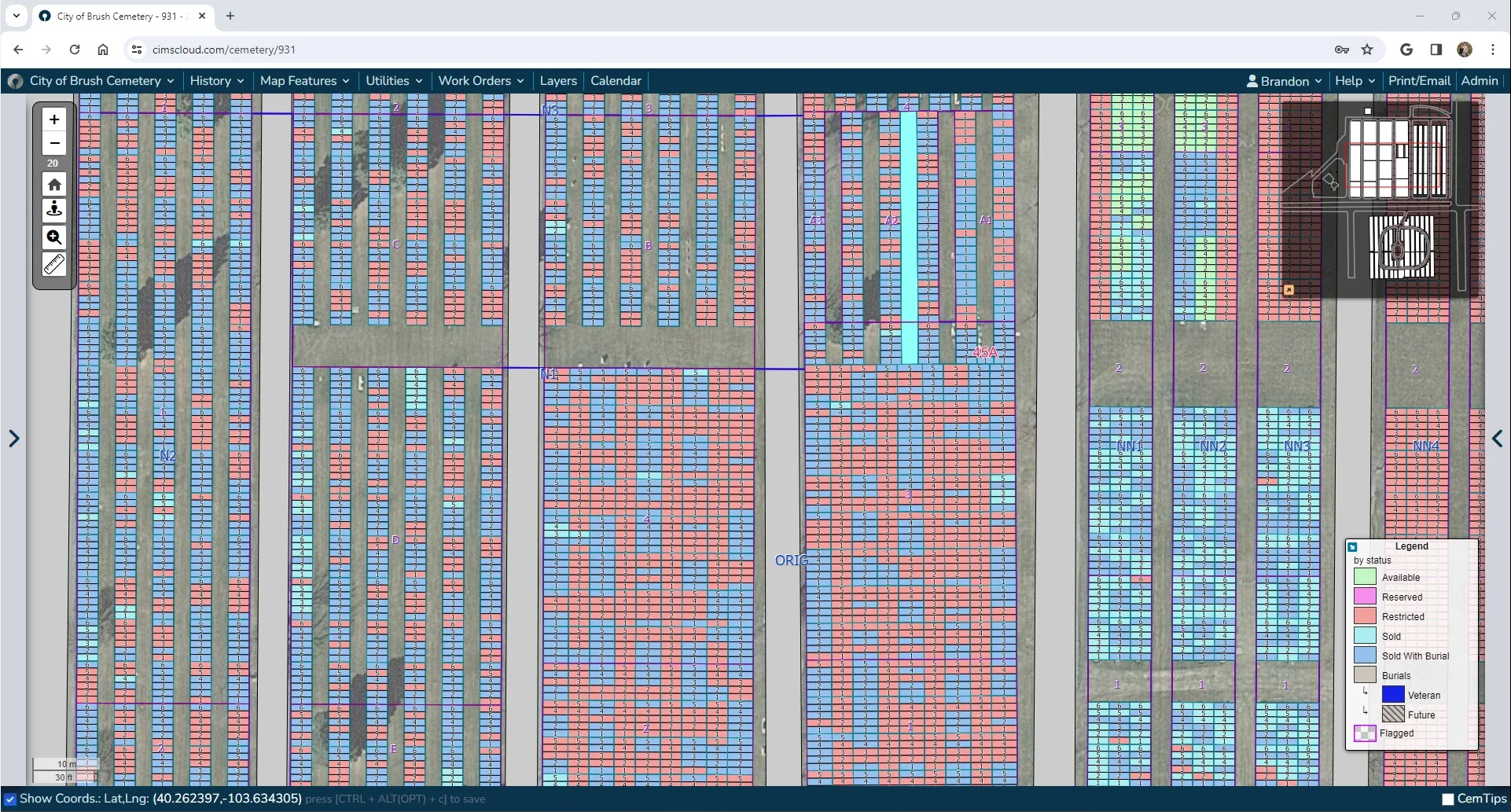Viewport: 1511px width, 812px height.
Task: Click the Available green legend swatch
Action: coord(1365,577)
